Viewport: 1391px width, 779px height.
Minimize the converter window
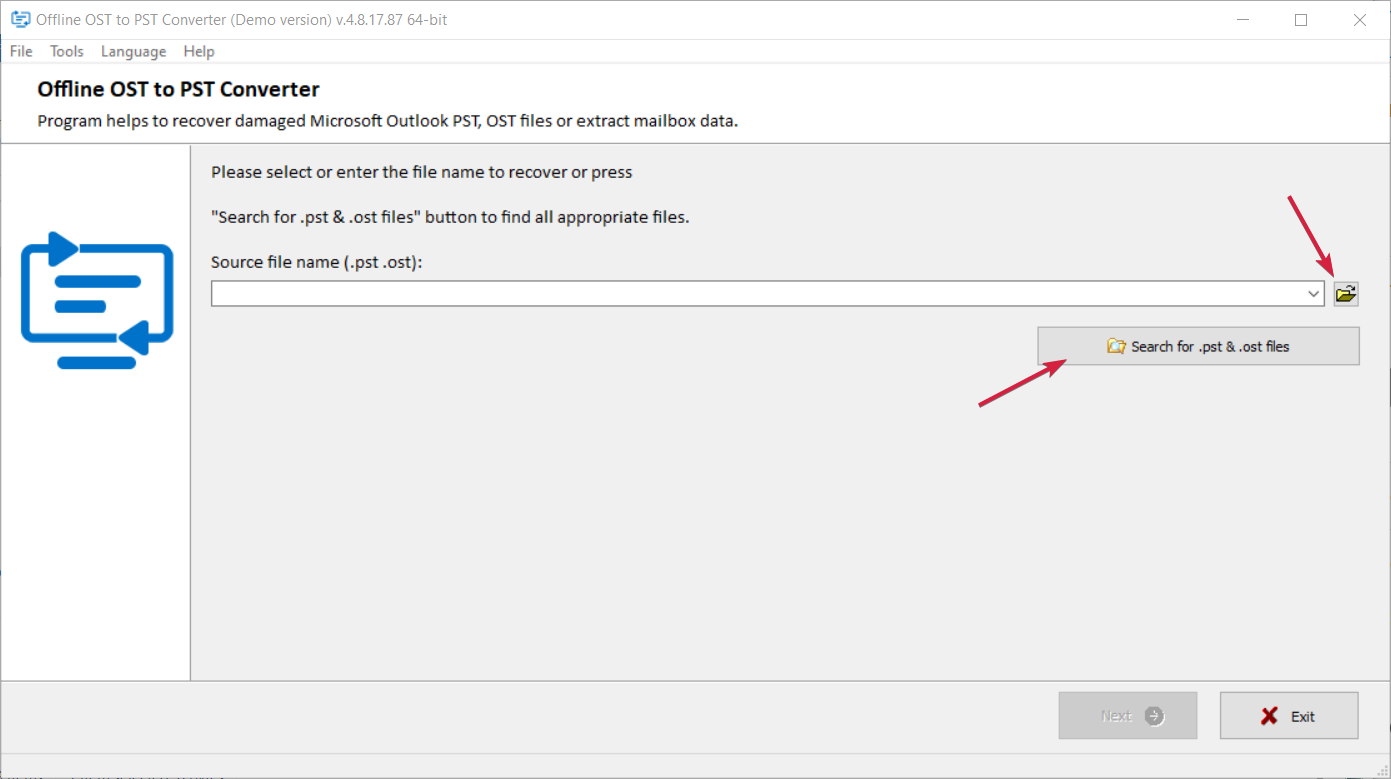[x=1243, y=19]
